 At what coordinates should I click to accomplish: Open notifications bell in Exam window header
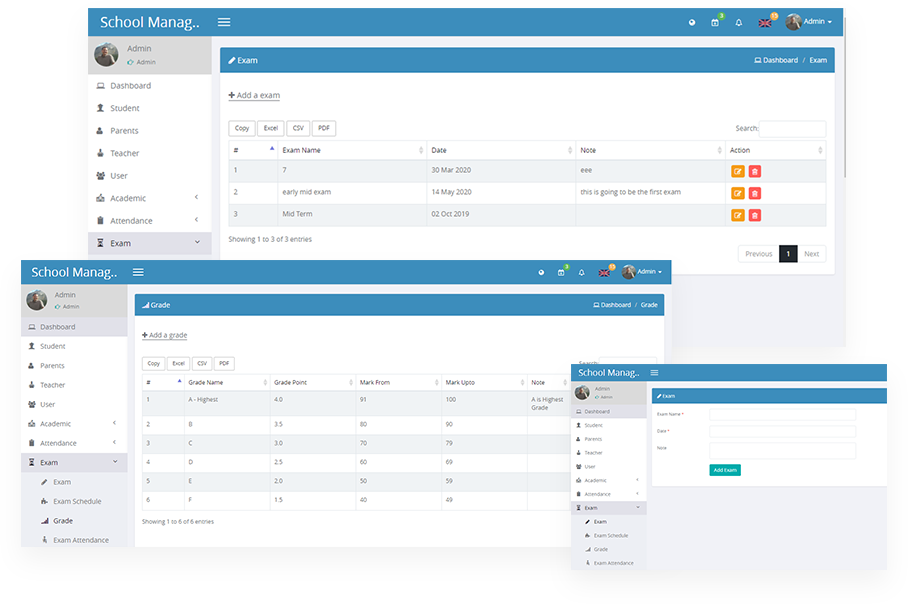[739, 23]
